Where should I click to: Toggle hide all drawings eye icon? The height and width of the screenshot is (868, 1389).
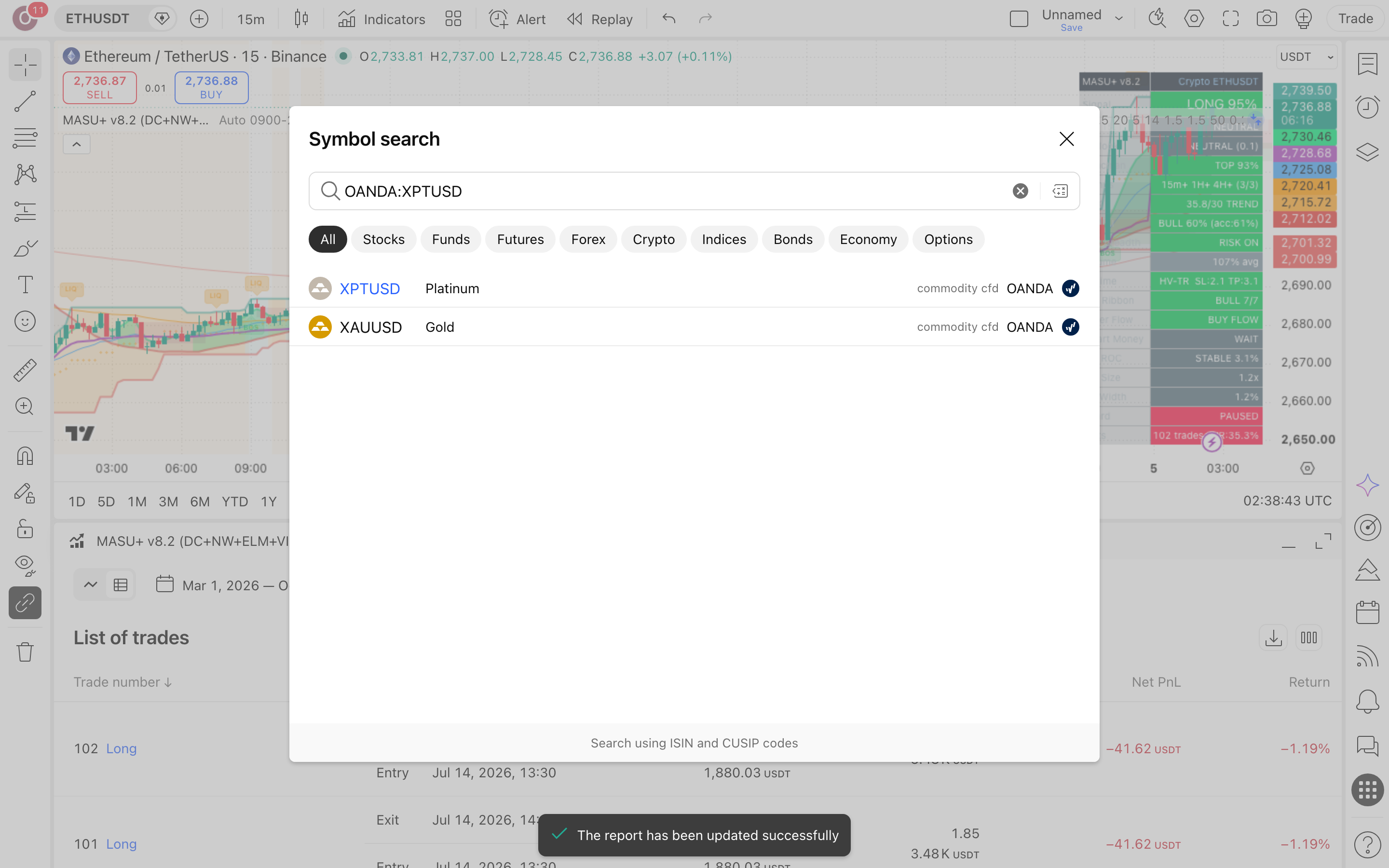pyautogui.click(x=25, y=566)
